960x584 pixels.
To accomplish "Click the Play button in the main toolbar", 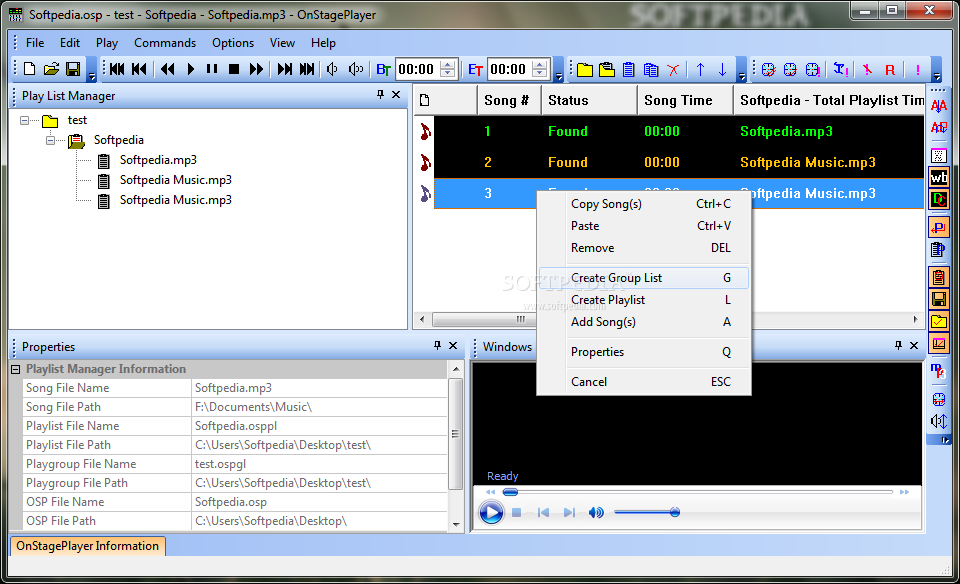I will [190, 69].
